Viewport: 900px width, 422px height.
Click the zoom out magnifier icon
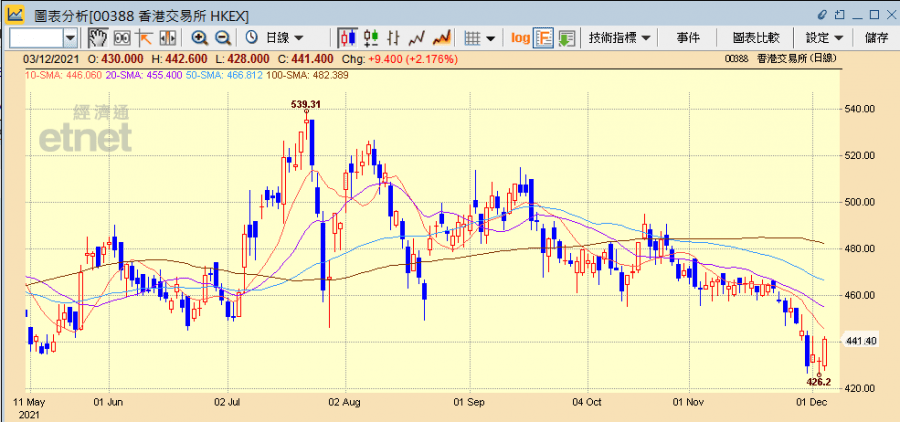tap(222, 38)
